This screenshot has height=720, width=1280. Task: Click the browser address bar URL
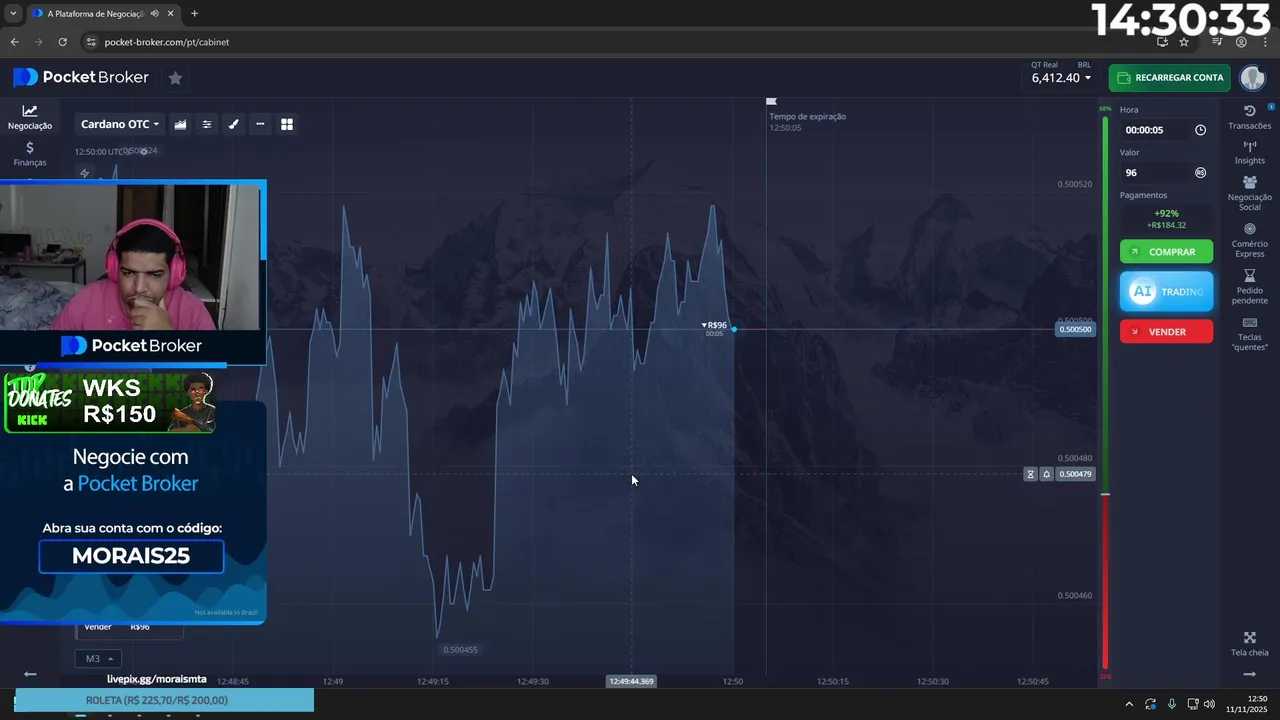click(x=167, y=42)
